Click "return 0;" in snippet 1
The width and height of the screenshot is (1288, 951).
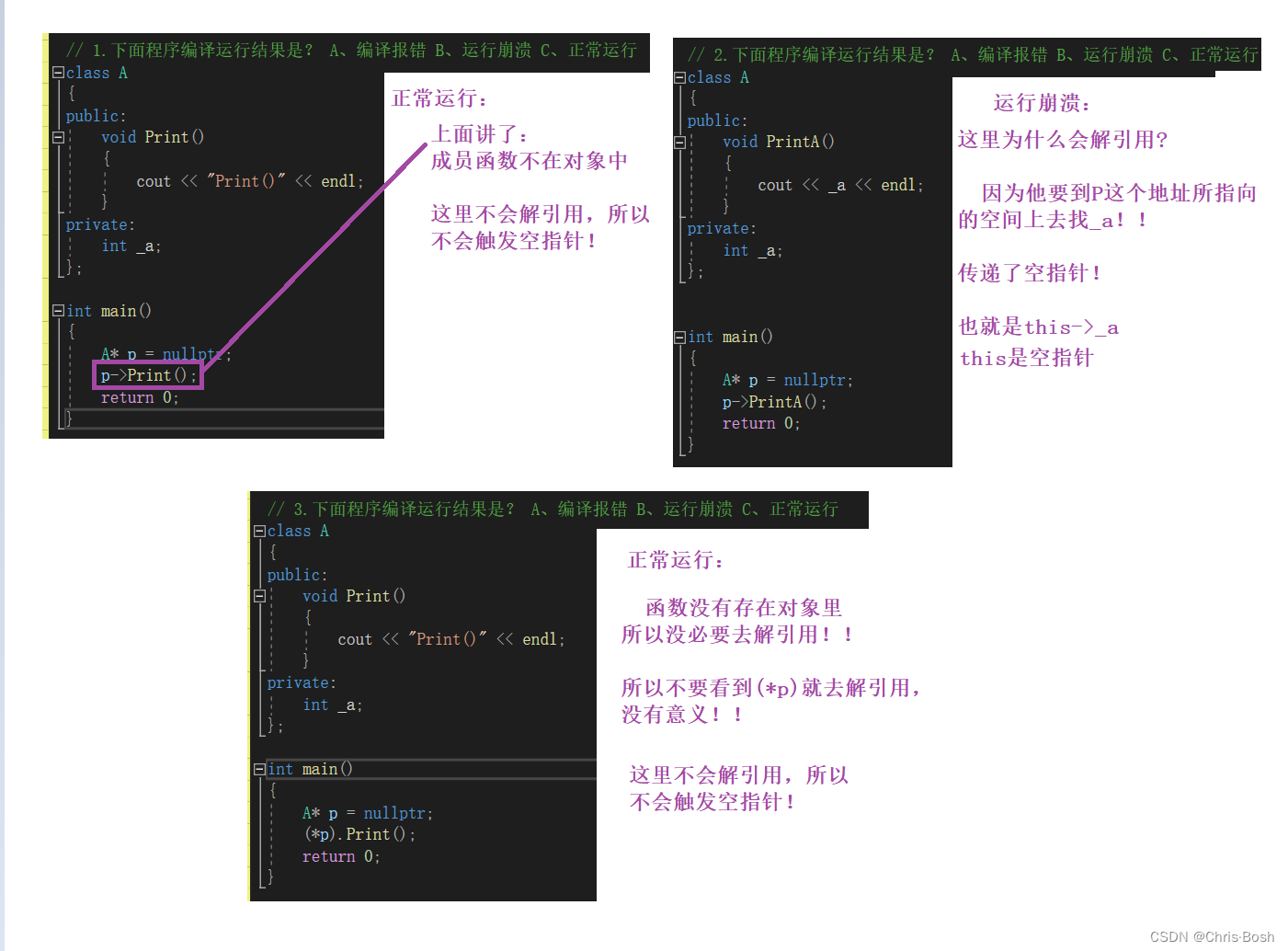click(140, 397)
